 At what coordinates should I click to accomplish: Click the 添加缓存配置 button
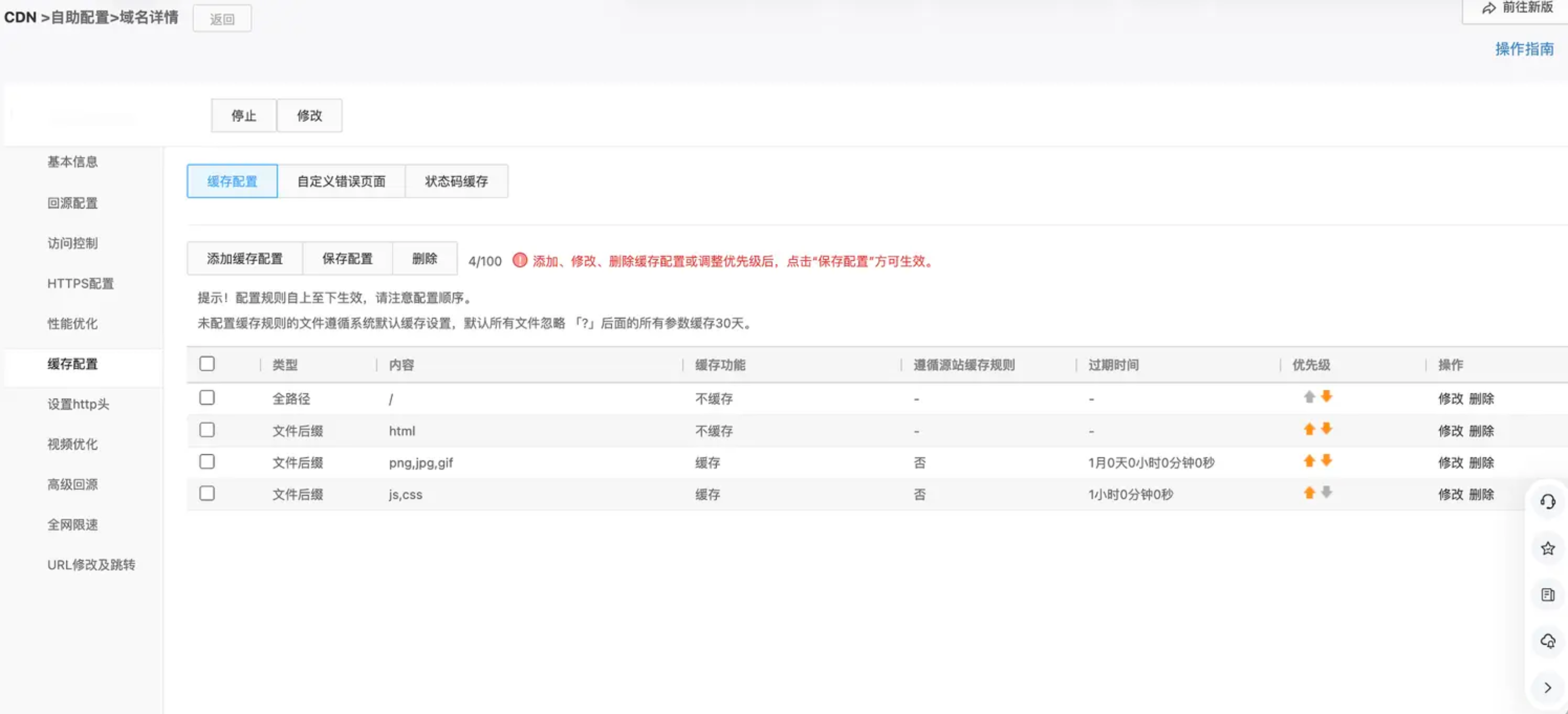click(x=245, y=259)
